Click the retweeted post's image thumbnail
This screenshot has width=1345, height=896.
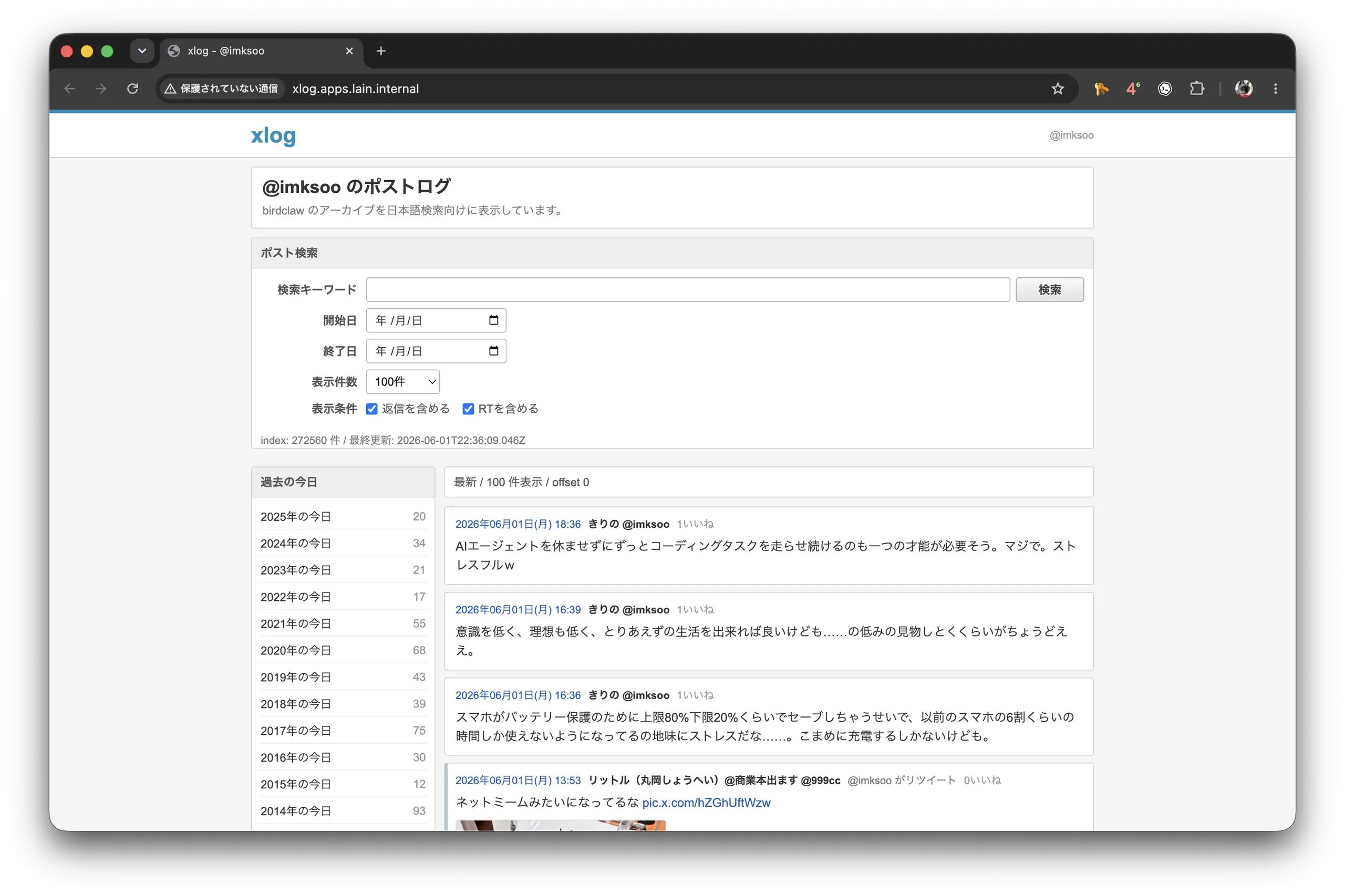(x=560, y=826)
